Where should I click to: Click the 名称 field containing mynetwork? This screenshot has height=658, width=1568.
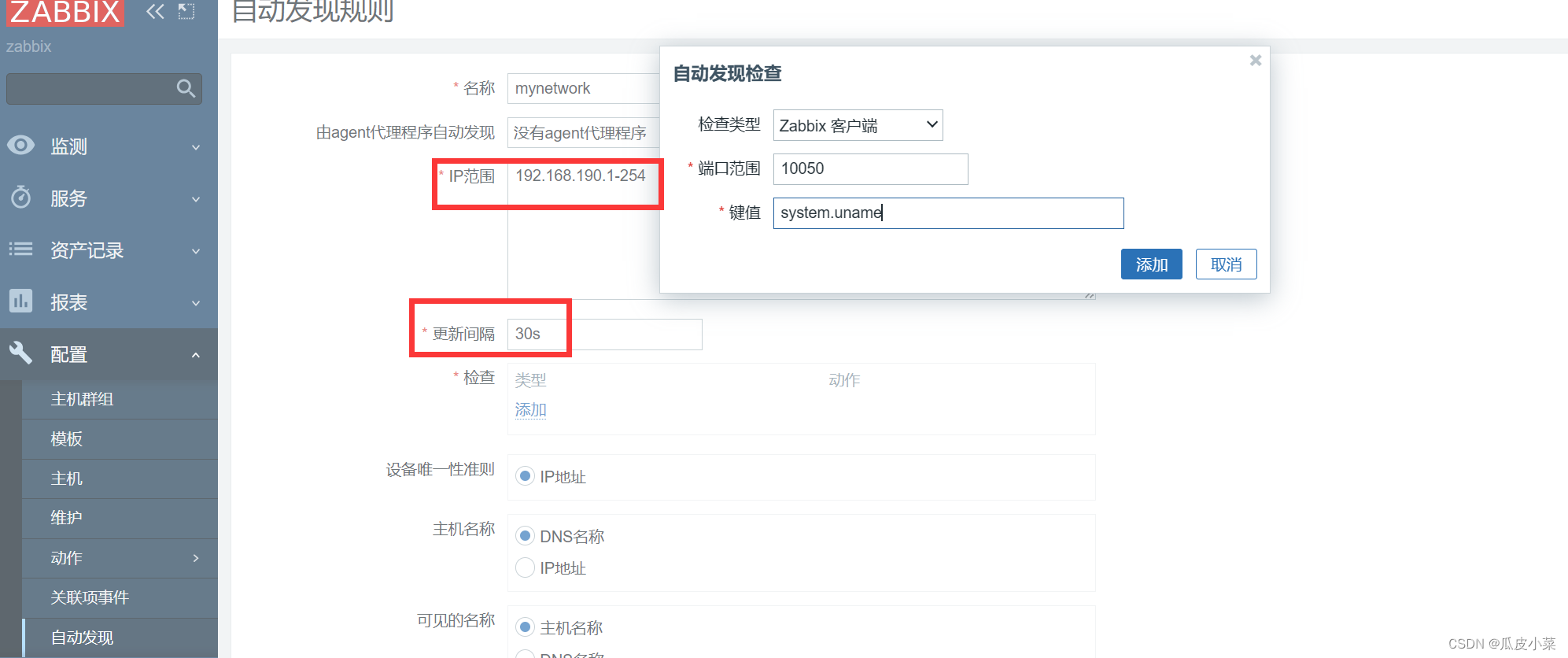[584, 88]
